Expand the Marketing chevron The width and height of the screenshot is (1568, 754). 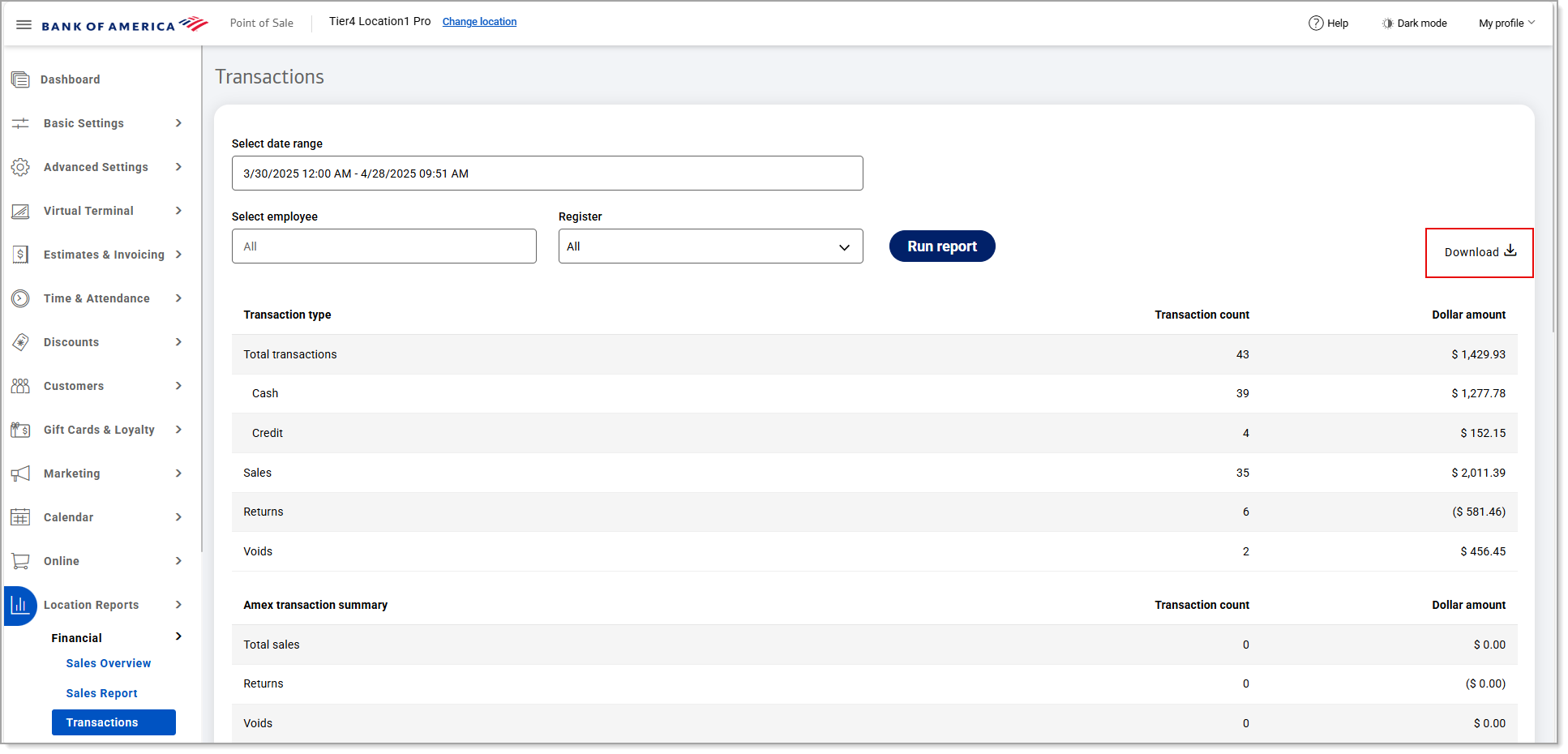click(x=178, y=473)
